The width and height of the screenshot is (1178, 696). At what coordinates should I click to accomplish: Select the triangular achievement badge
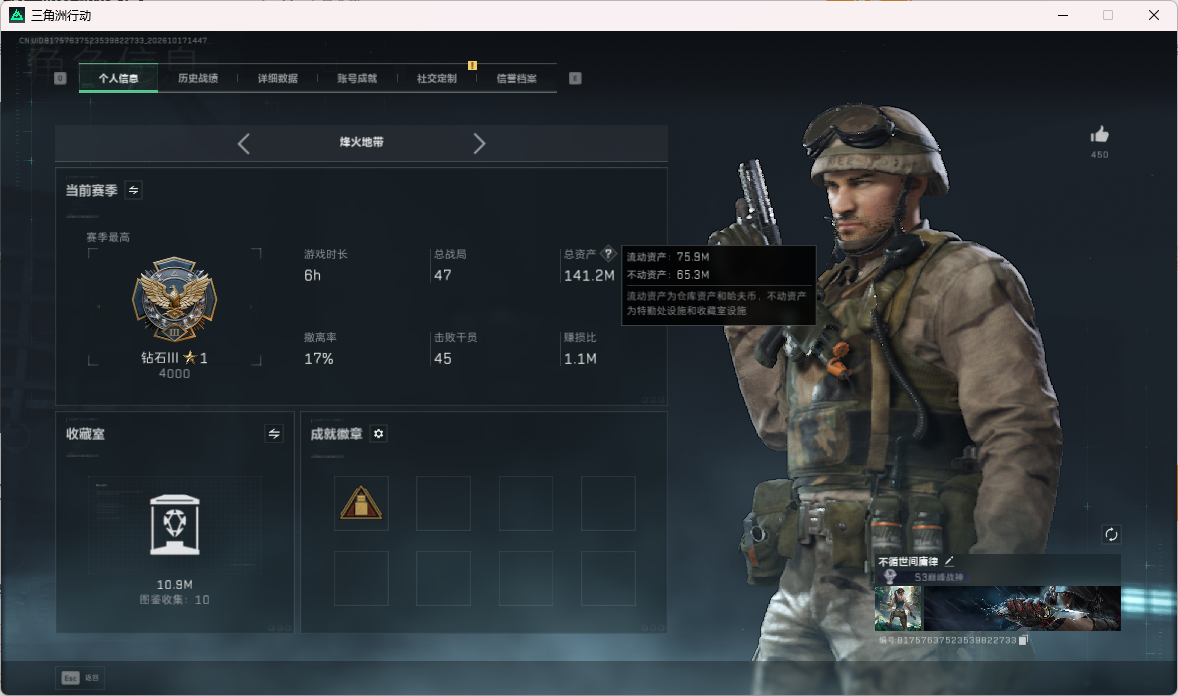(361, 503)
